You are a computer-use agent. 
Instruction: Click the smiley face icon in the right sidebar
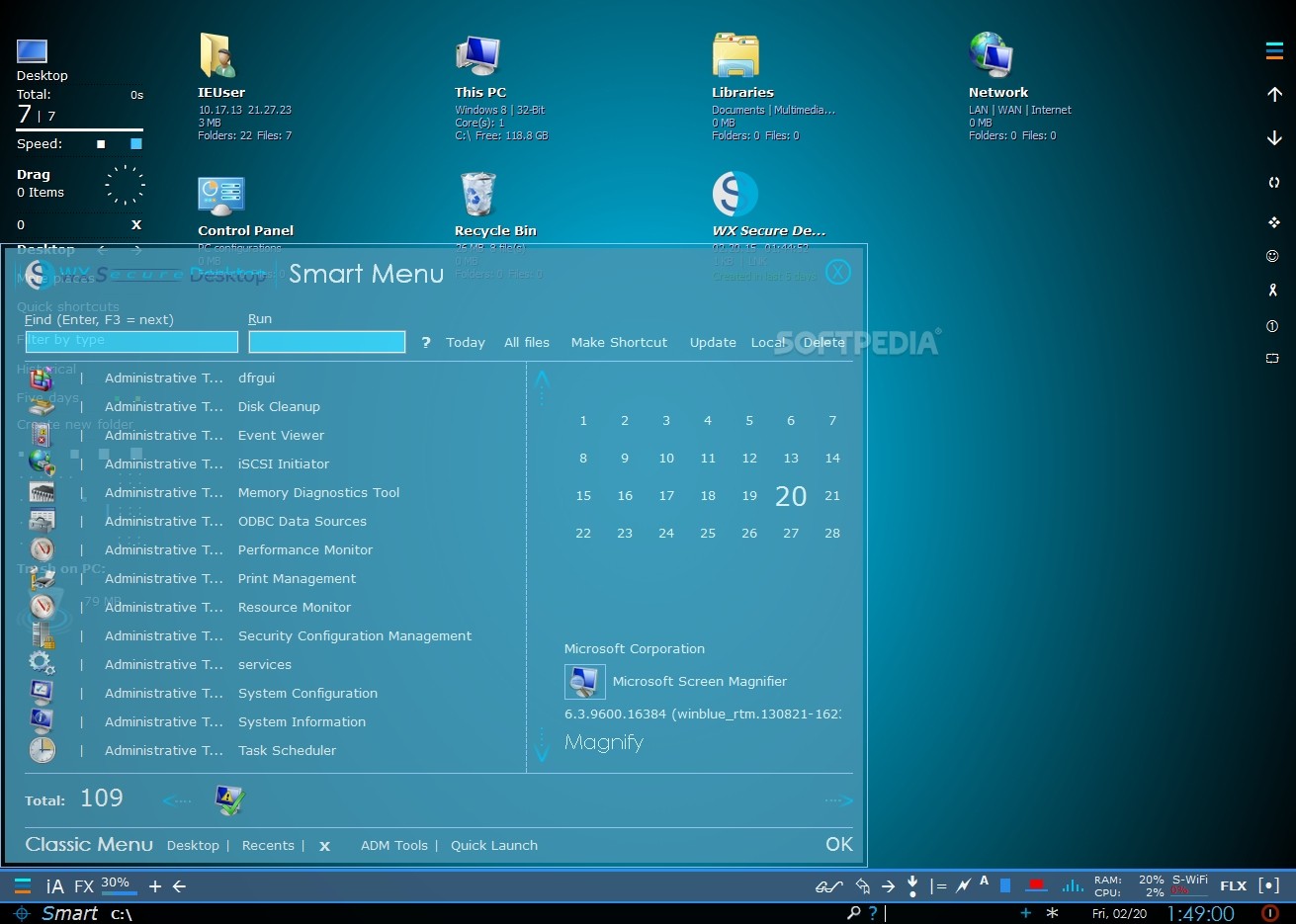pyautogui.click(x=1273, y=256)
